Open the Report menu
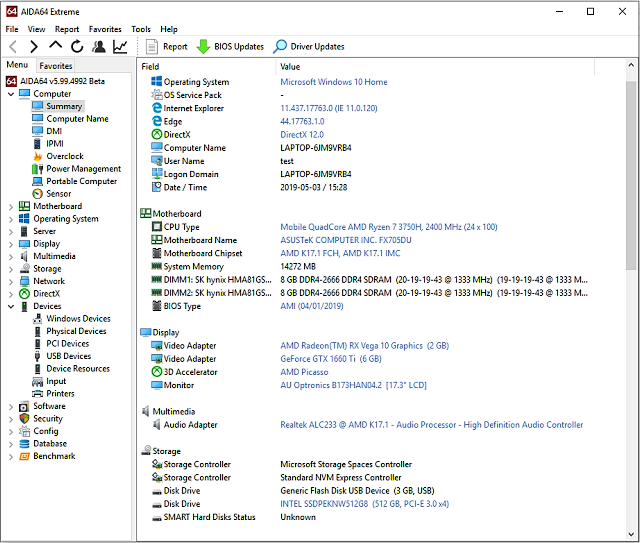640x543 pixels. [x=67, y=29]
